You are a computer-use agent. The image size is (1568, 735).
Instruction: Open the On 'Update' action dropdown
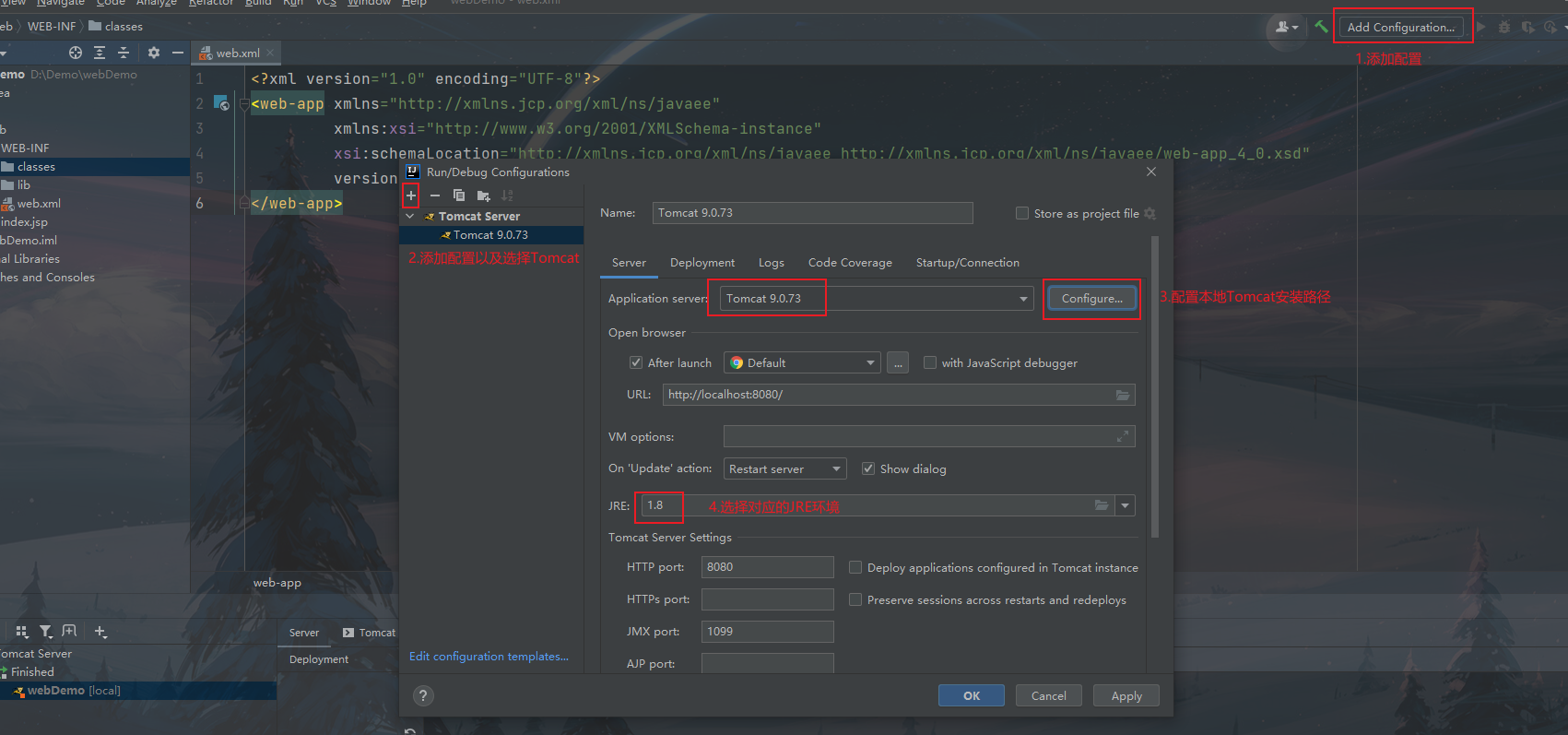(784, 468)
